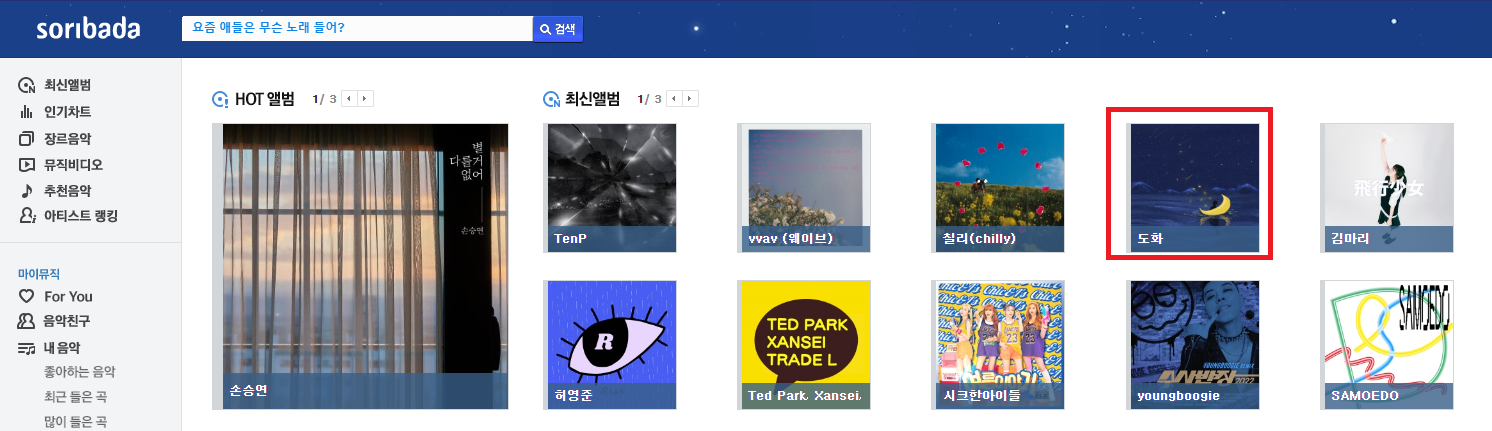Go to previous HOT 앨범 page
The height and width of the screenshot is (431, 1492).
point(349,98)
